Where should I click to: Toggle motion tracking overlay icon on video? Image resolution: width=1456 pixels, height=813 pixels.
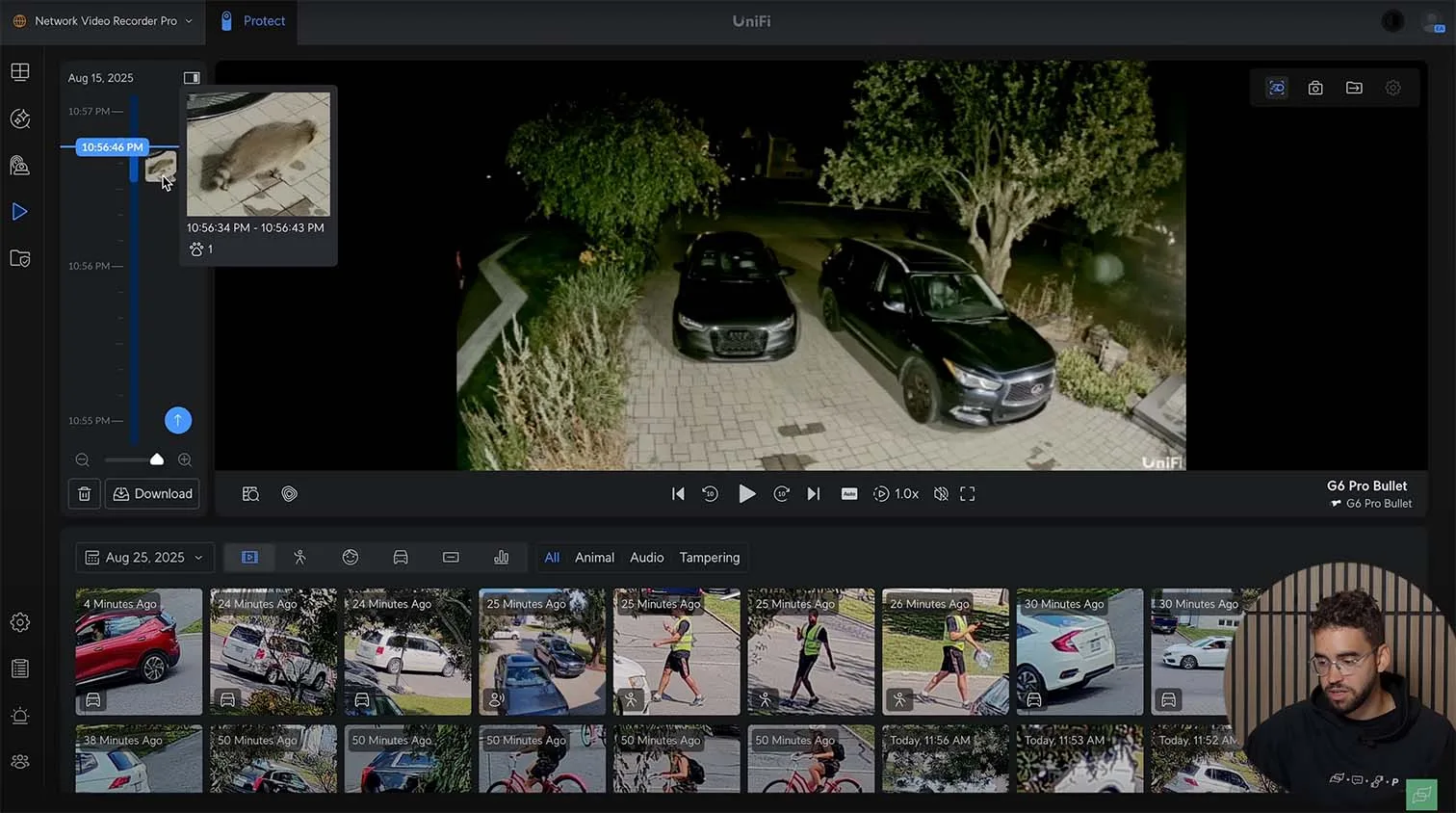pos(1277,88)
